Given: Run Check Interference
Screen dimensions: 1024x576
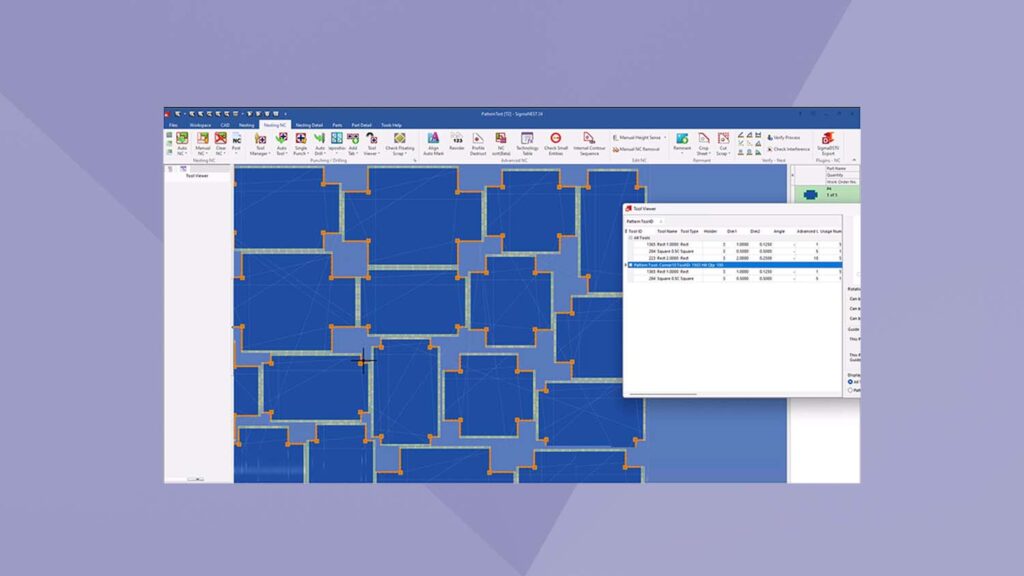Looking at the screenshot, I should pyautogui.click(x=789, y=148).
